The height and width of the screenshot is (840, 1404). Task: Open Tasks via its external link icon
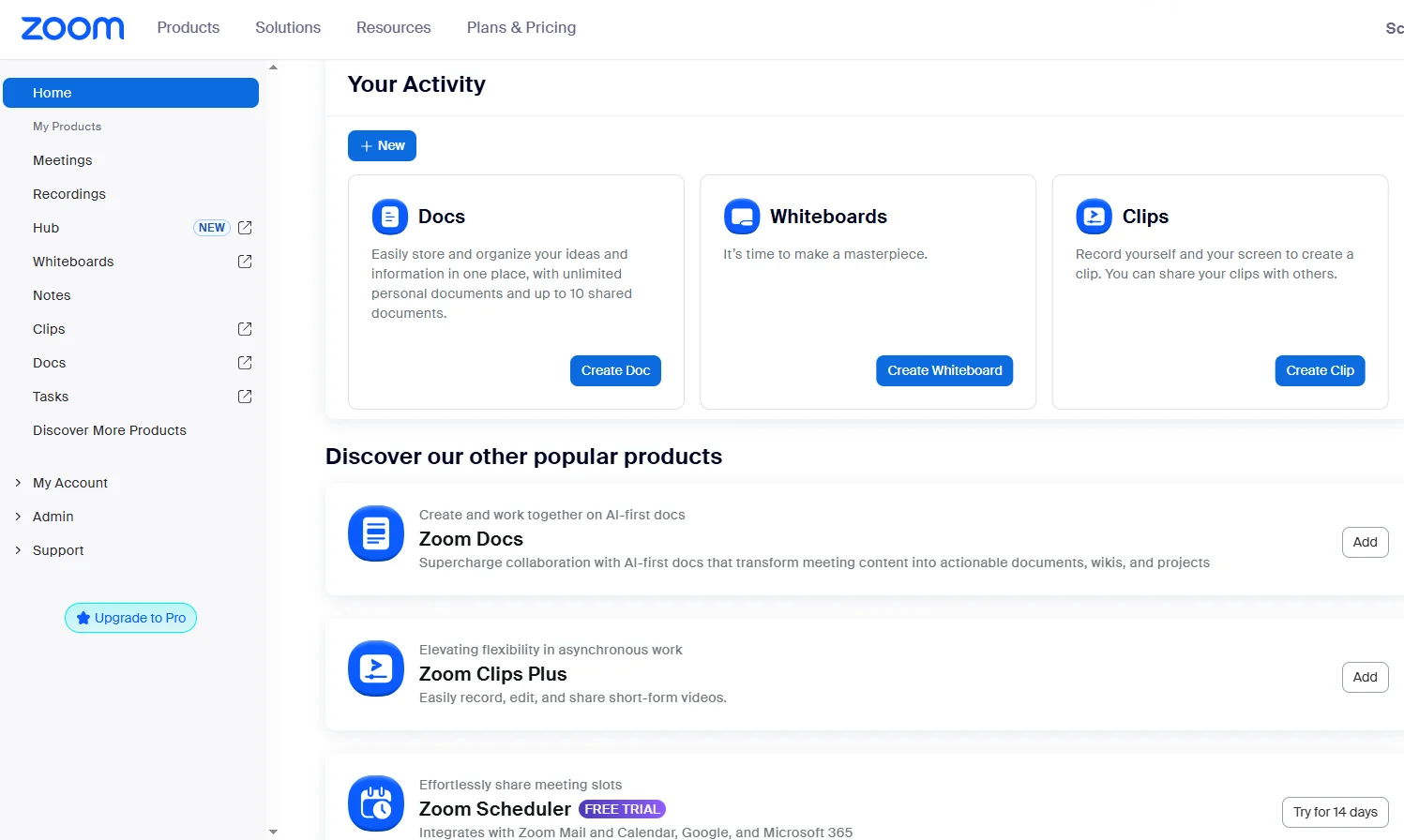click(x=244, y=396)
